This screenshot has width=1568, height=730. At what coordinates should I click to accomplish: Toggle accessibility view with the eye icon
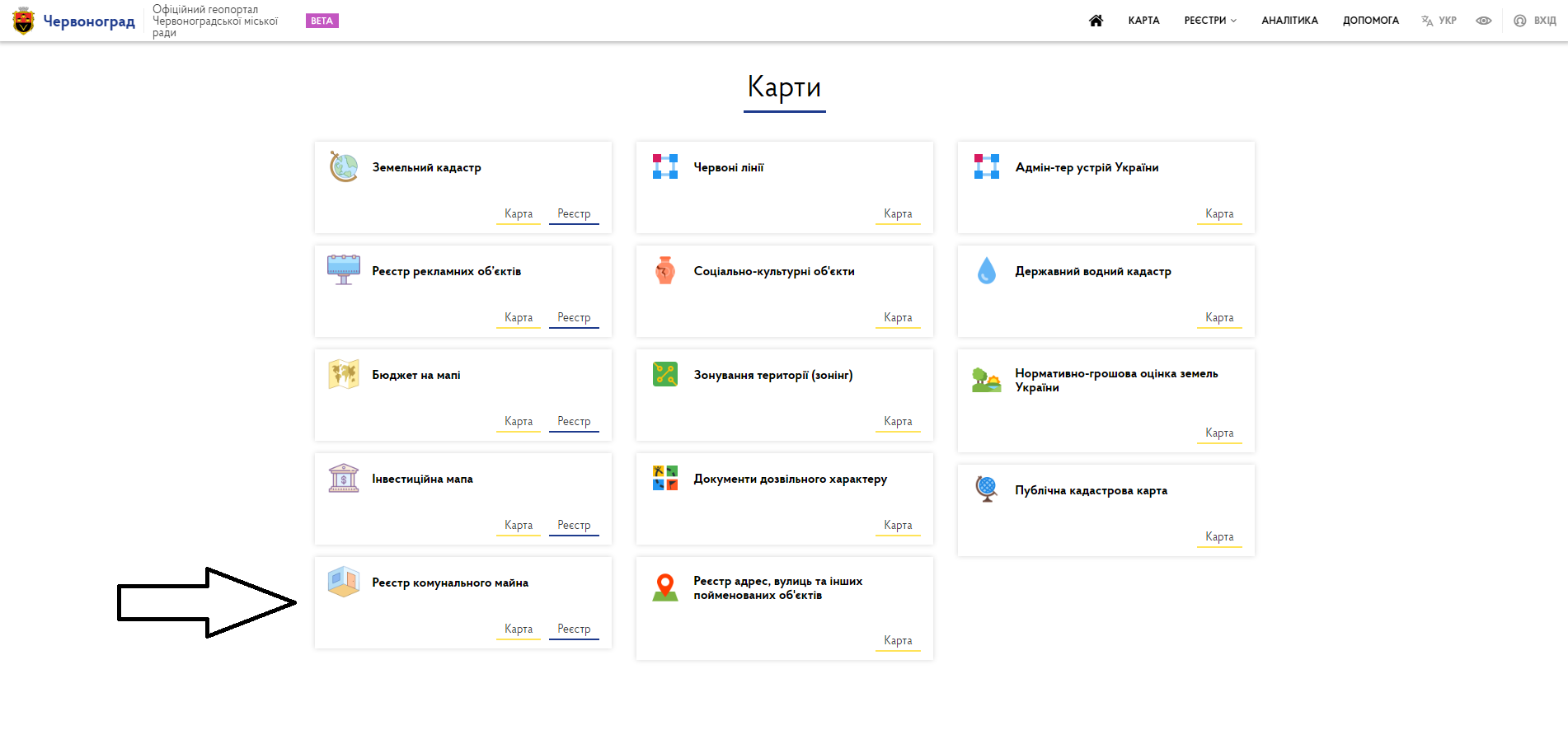coord(1484,21)
